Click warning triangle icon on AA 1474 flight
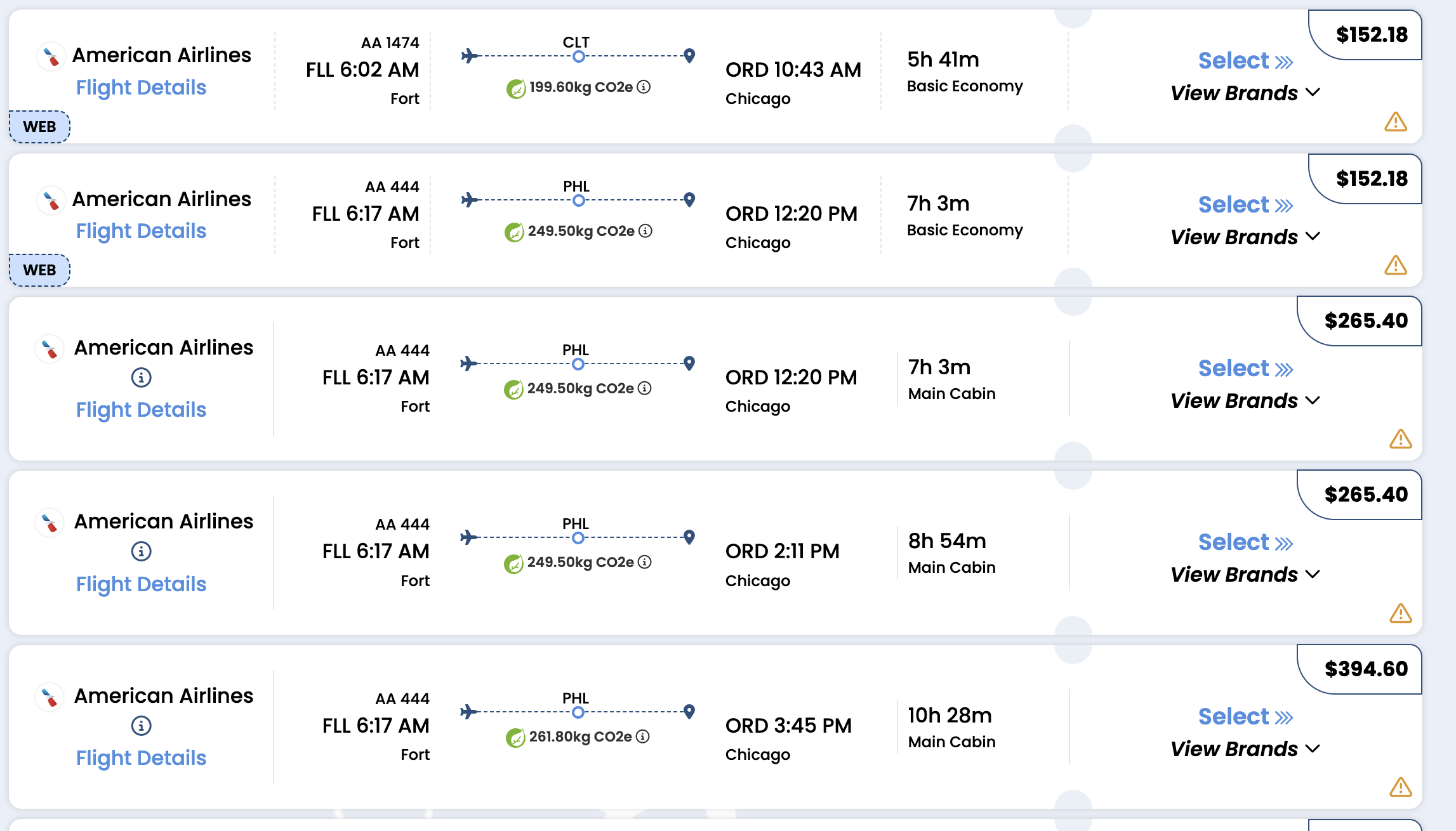This screenshot has height=831, width=1456. point(1395,121)
